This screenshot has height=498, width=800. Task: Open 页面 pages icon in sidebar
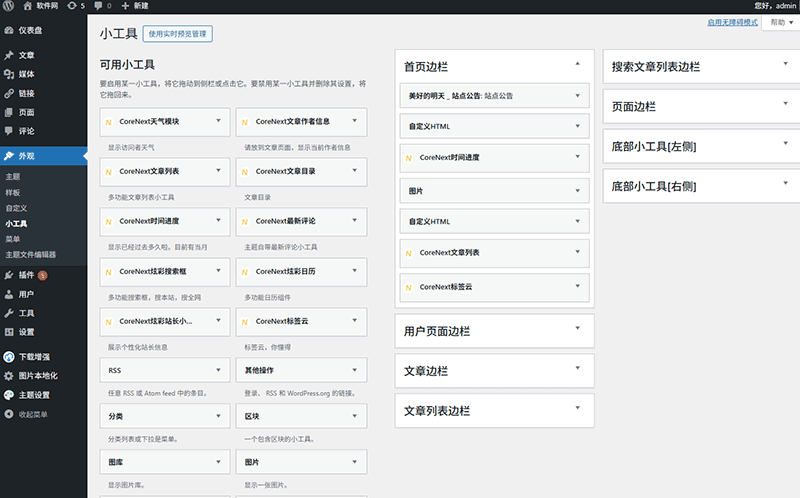(x=9, y=112)
